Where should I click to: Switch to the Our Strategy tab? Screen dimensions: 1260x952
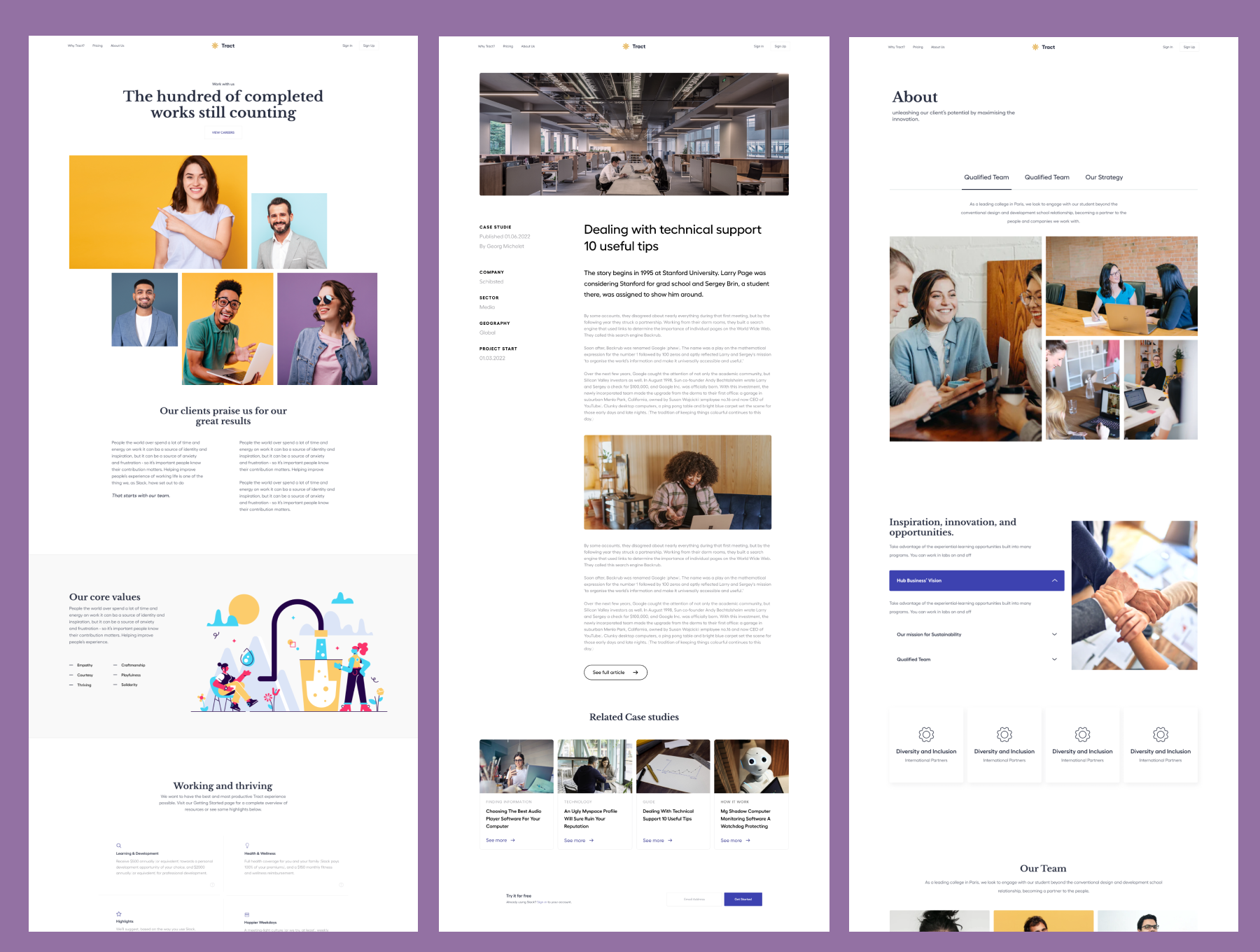point(1104,178)
